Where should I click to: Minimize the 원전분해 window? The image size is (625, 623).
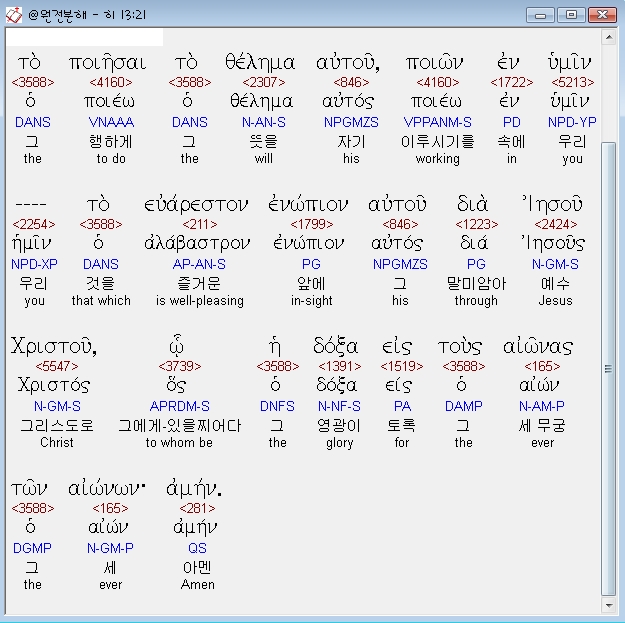point(540,15)
